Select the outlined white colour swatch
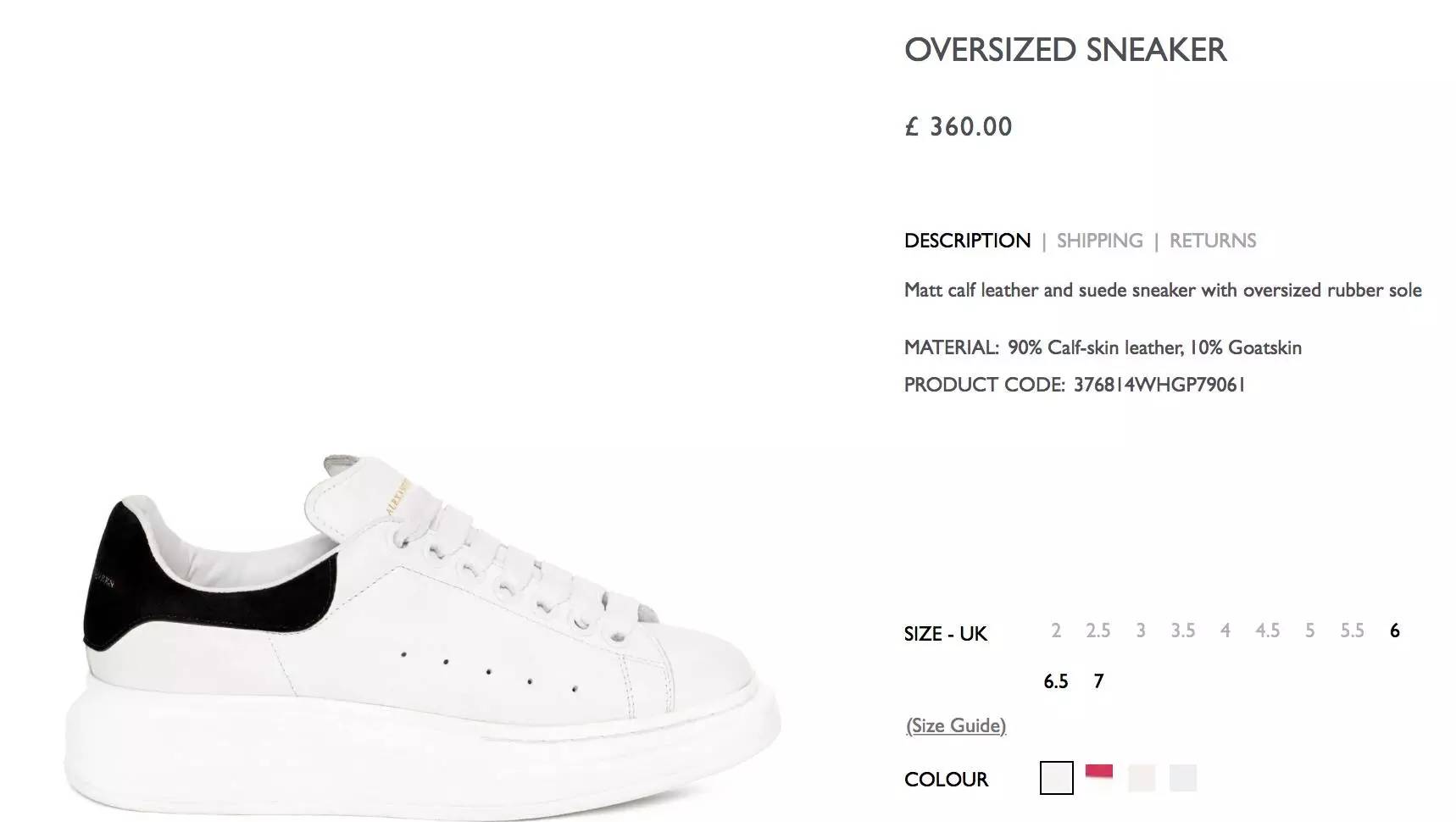The image size is (1456, 822). tap(1056, 778)
